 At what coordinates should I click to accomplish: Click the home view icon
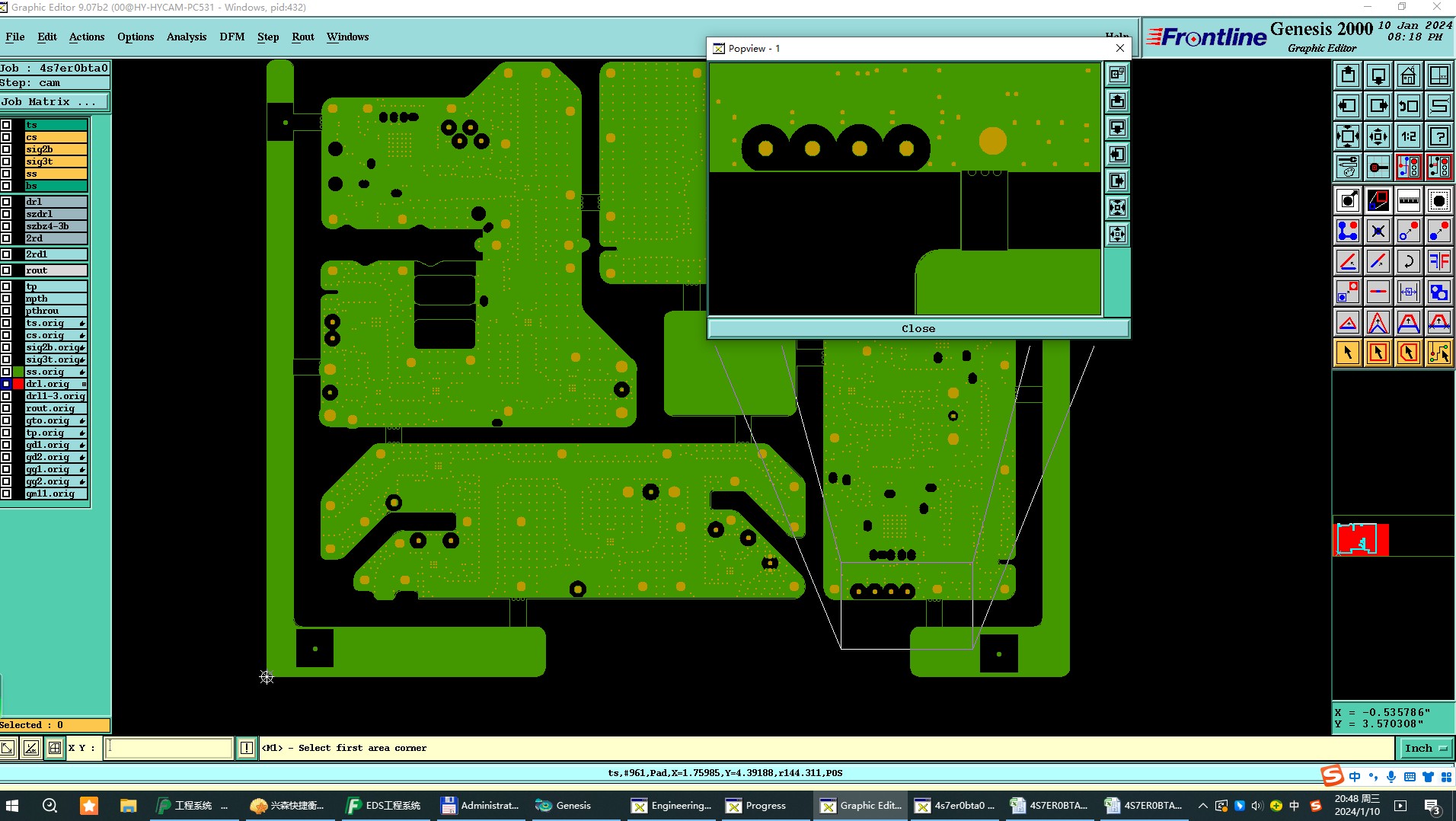pyautogui.click(x=1408, y=75)
